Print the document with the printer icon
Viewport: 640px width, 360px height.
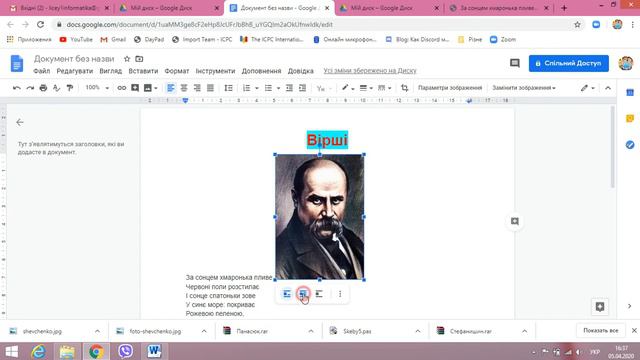tap(43, 88)
